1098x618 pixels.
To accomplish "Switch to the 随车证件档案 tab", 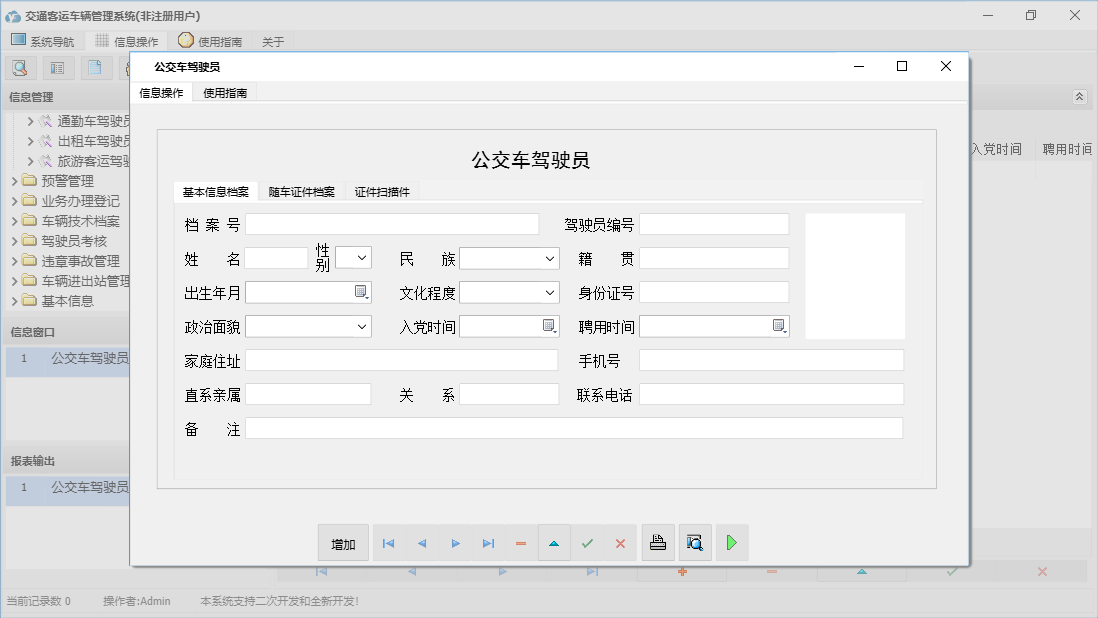I will click(x=303, y=191).
